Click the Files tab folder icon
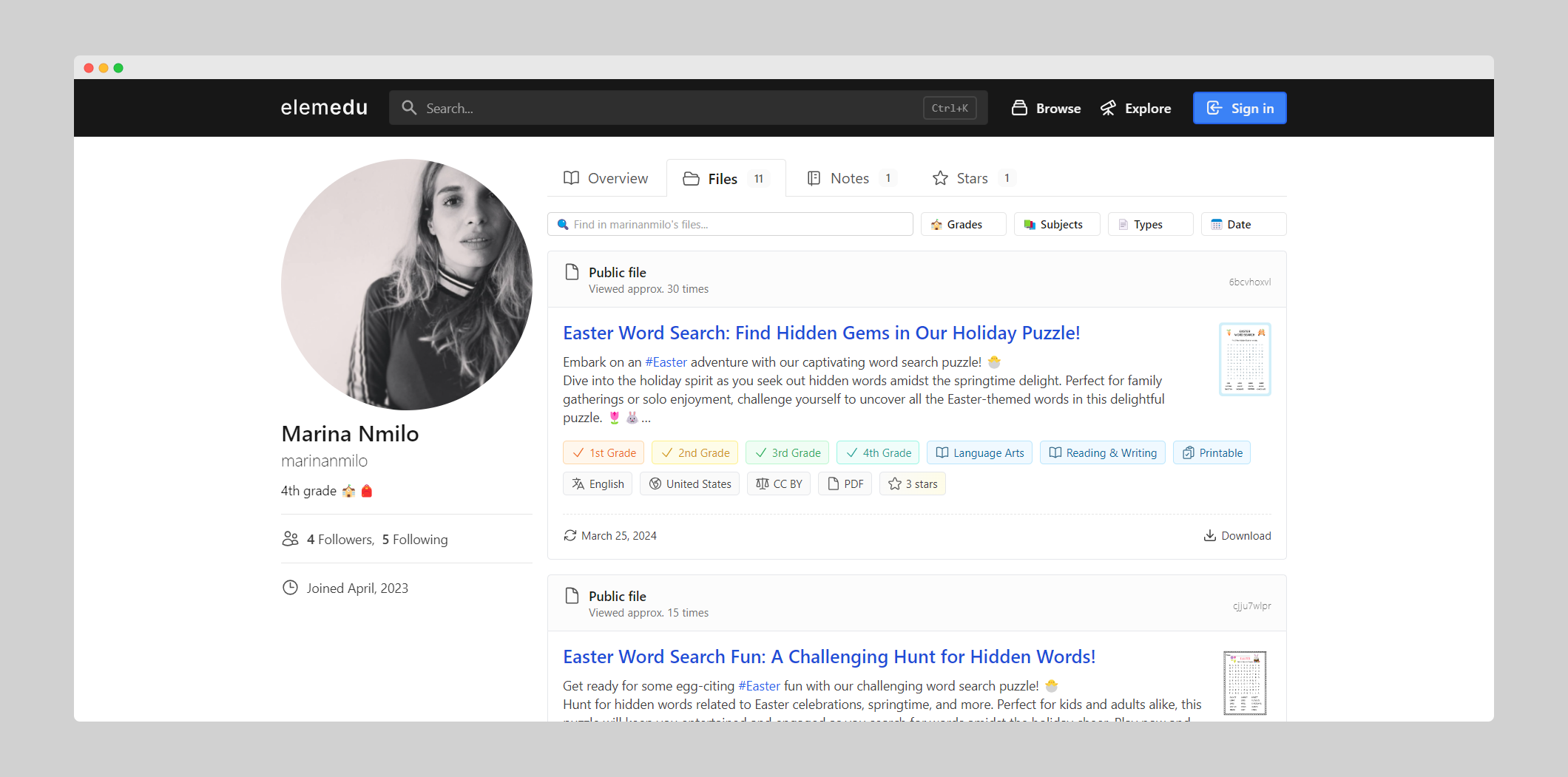Viewport: 1568px width, 777px height. (x=691, y=178)
